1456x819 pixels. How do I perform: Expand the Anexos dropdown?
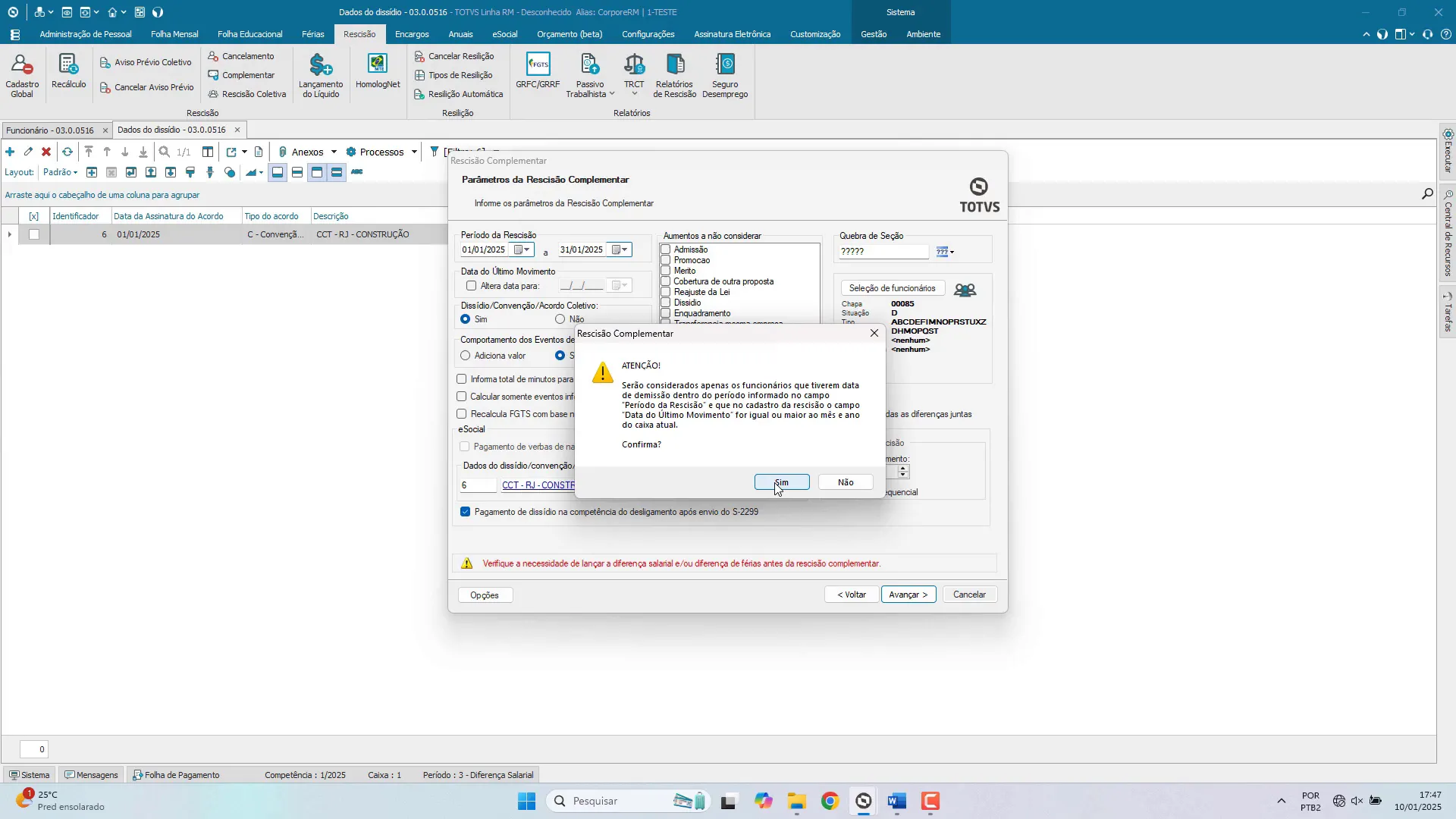point(334,152)
